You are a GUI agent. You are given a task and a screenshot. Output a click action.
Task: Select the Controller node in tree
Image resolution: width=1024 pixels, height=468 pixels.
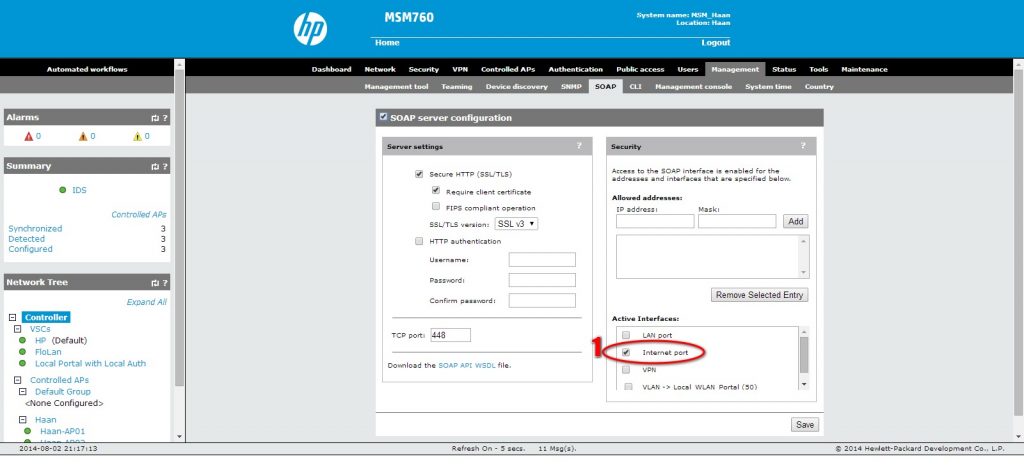pos(46,317)
